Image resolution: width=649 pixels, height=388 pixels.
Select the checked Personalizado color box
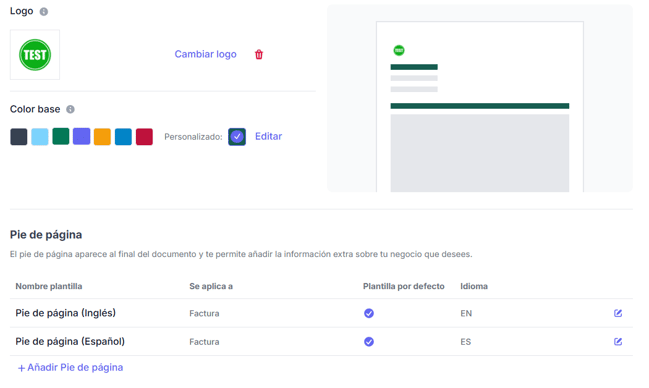tap(237, 137)
